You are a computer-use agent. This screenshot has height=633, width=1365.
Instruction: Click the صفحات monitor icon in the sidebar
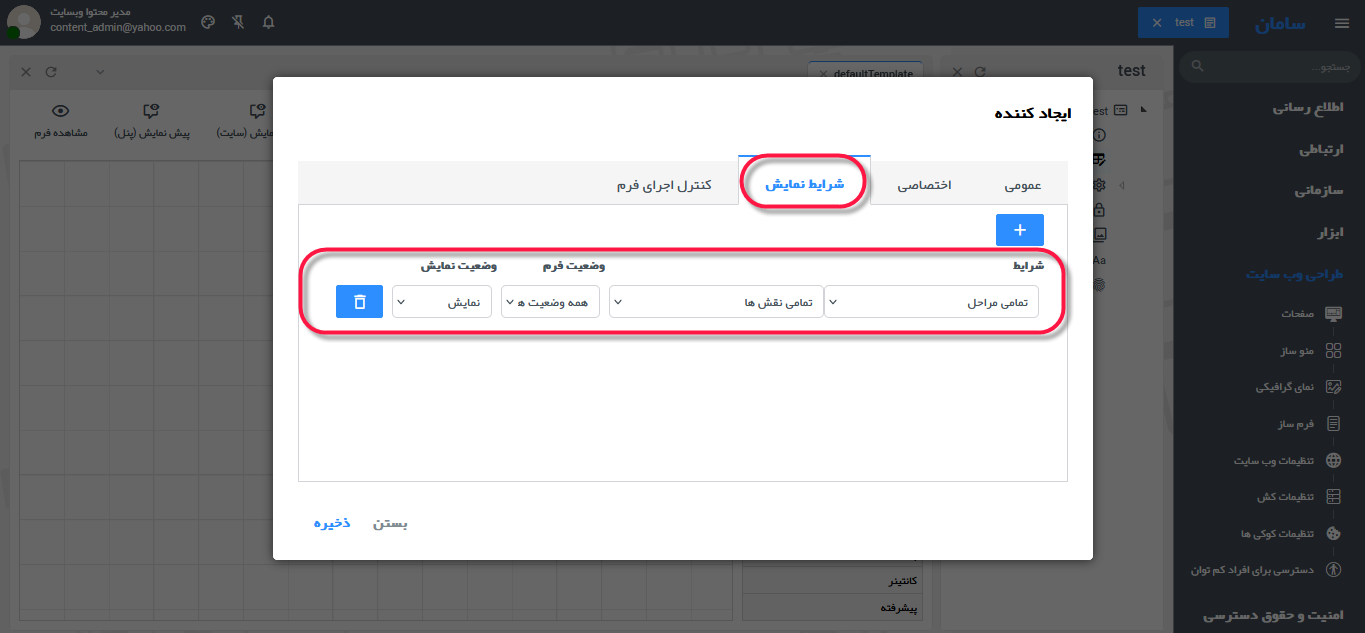click(1333, 313)
